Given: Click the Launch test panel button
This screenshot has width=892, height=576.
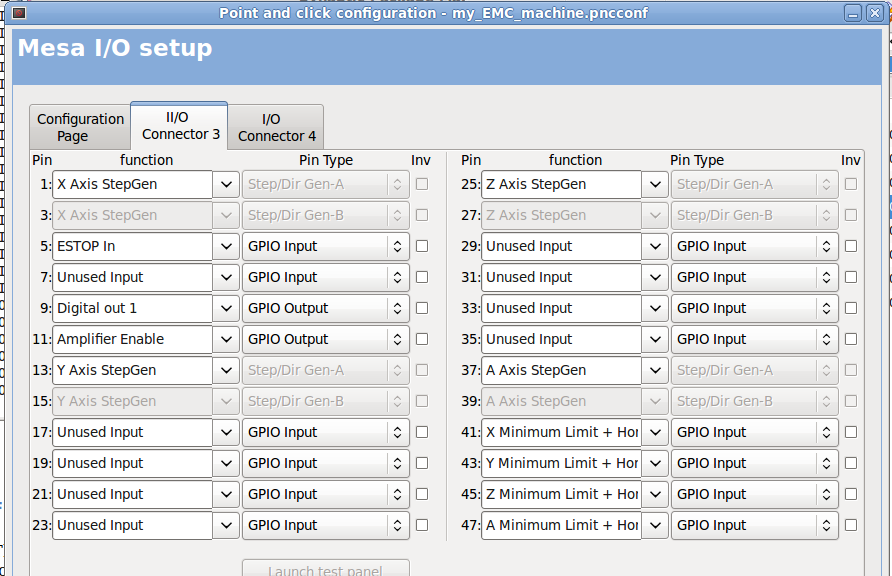Looking at the screenshot, I should pos(326,569).
